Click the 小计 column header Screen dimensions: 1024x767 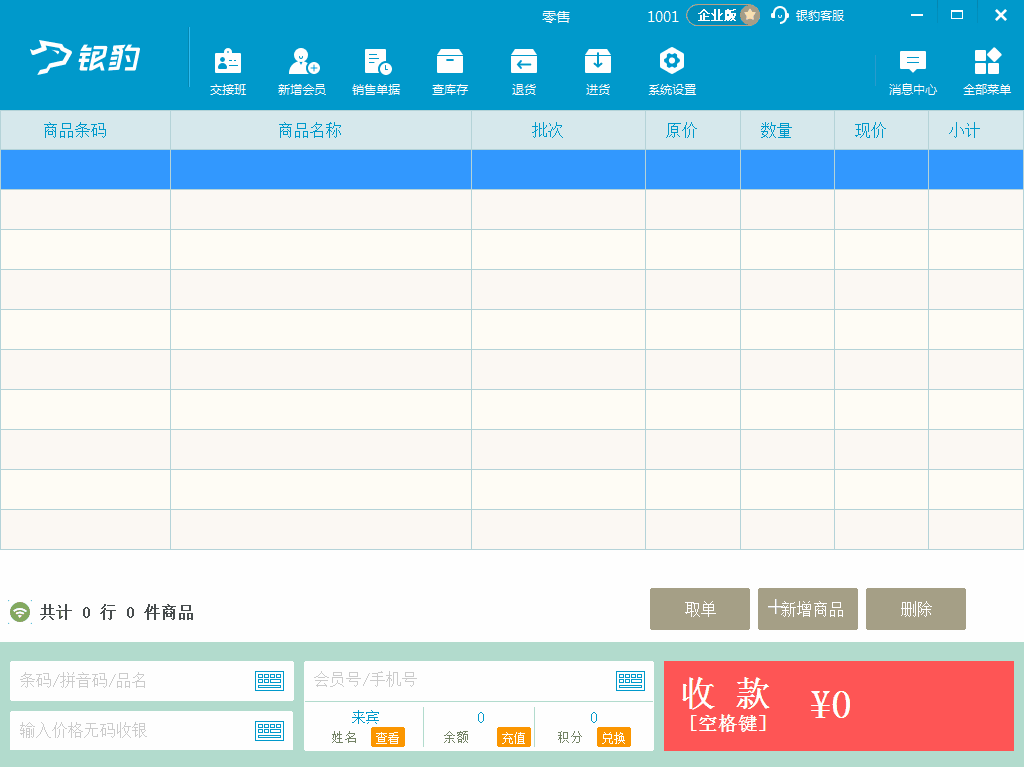click(976, 131)
